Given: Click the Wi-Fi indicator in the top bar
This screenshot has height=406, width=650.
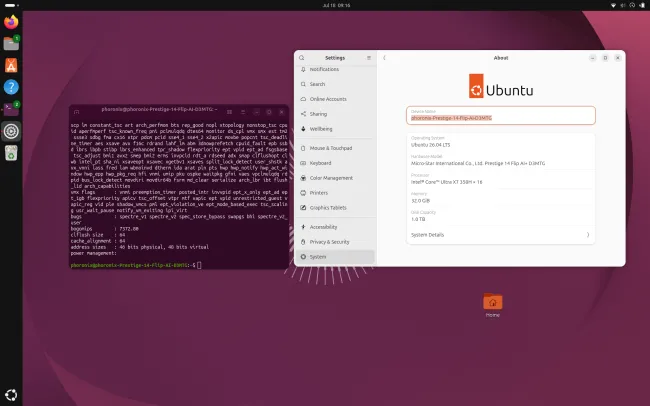Looking at the screenshot, I should [614, 5].
